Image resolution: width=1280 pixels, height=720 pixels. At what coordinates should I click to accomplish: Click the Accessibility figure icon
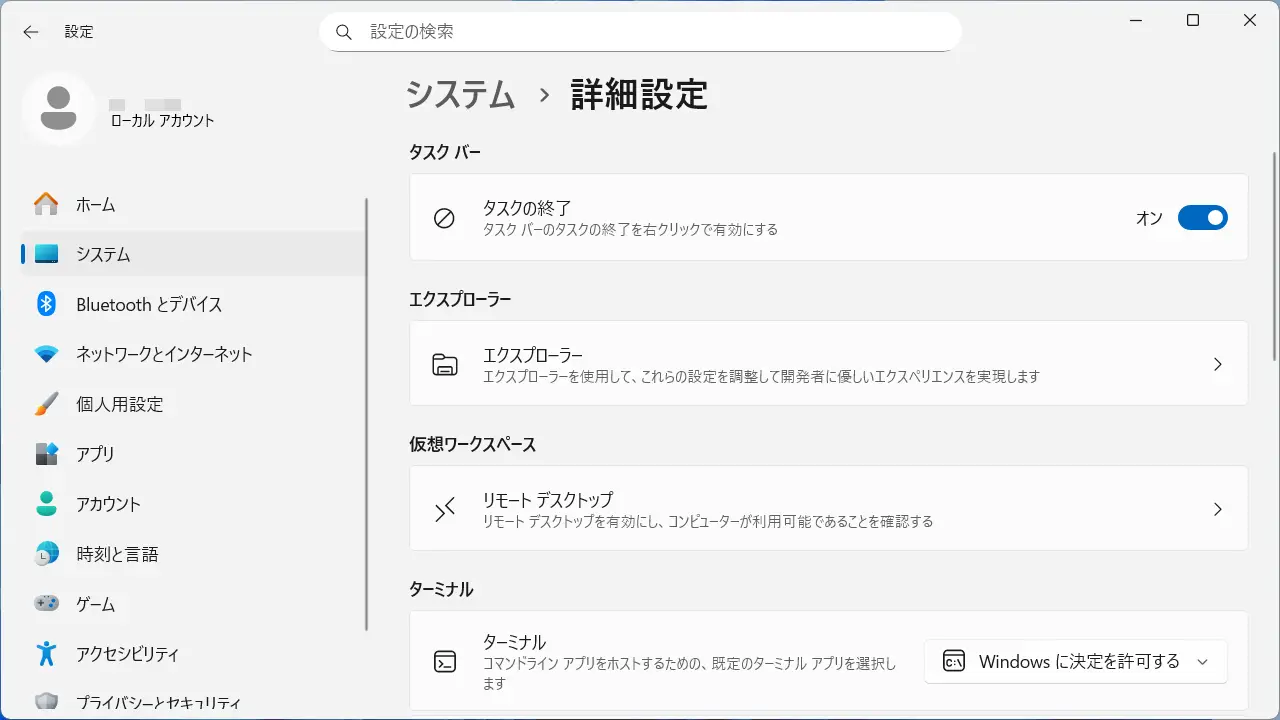tap(46, 654)
